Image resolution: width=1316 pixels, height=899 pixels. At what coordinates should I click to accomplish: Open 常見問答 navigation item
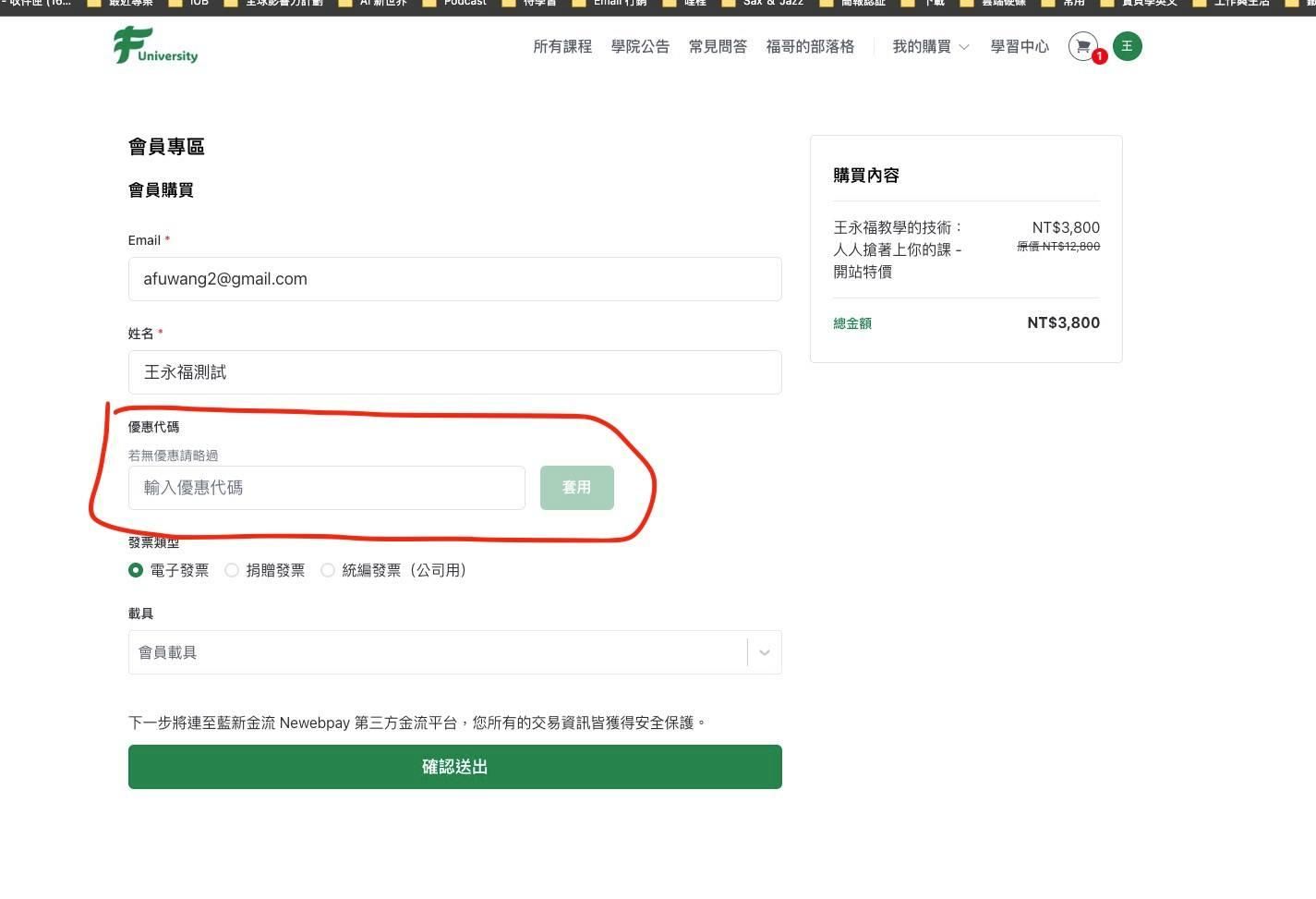718,46
